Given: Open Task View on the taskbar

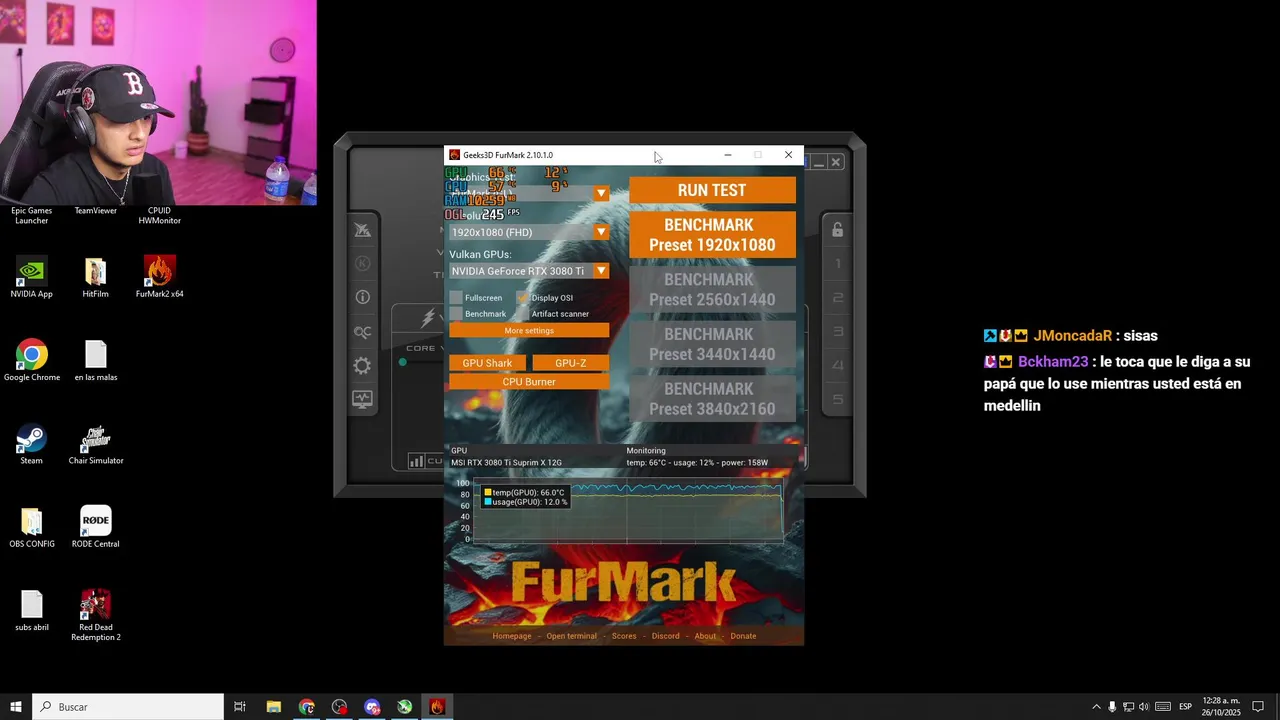Looking at the screenshot, I should [240, 707].
